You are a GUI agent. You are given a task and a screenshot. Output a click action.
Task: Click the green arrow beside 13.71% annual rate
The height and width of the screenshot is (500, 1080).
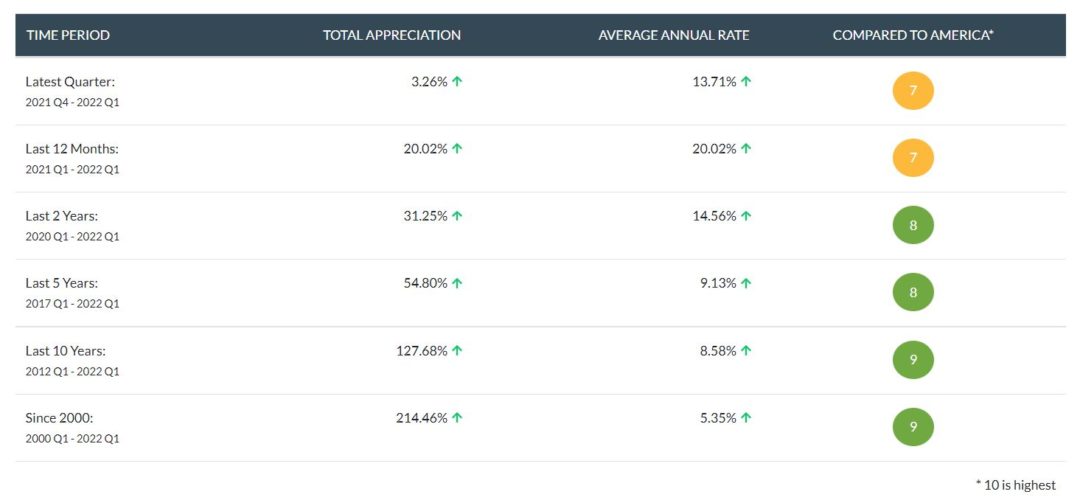point(747,81)
